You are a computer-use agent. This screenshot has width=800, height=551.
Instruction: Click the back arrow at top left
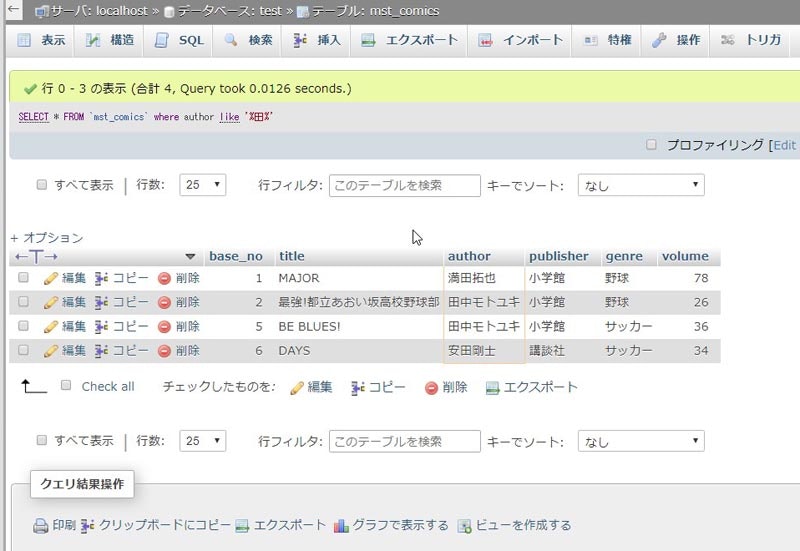click(13, 9)
